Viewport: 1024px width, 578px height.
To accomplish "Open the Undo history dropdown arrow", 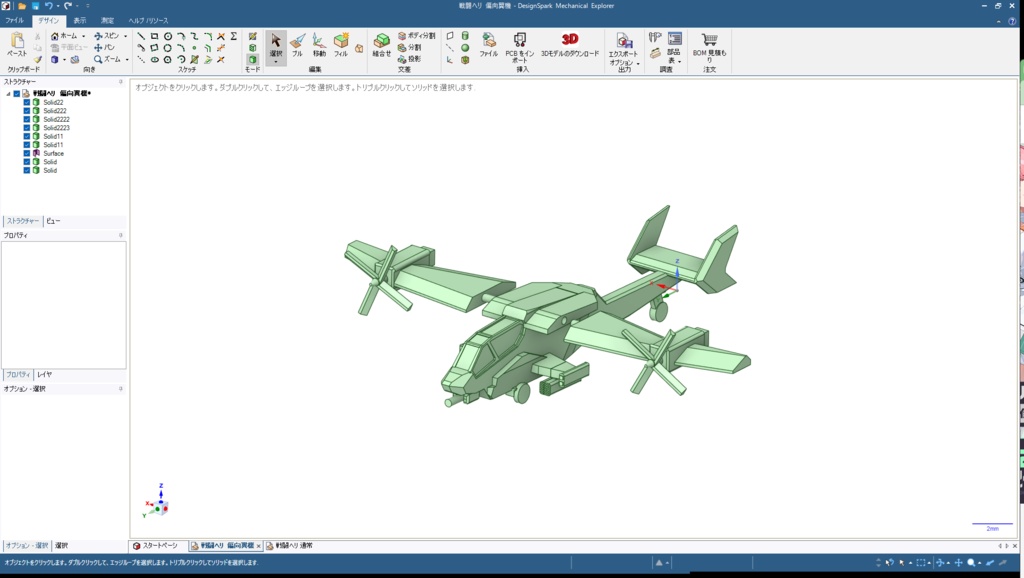I will pyautogui.click(x=57, y=6).
